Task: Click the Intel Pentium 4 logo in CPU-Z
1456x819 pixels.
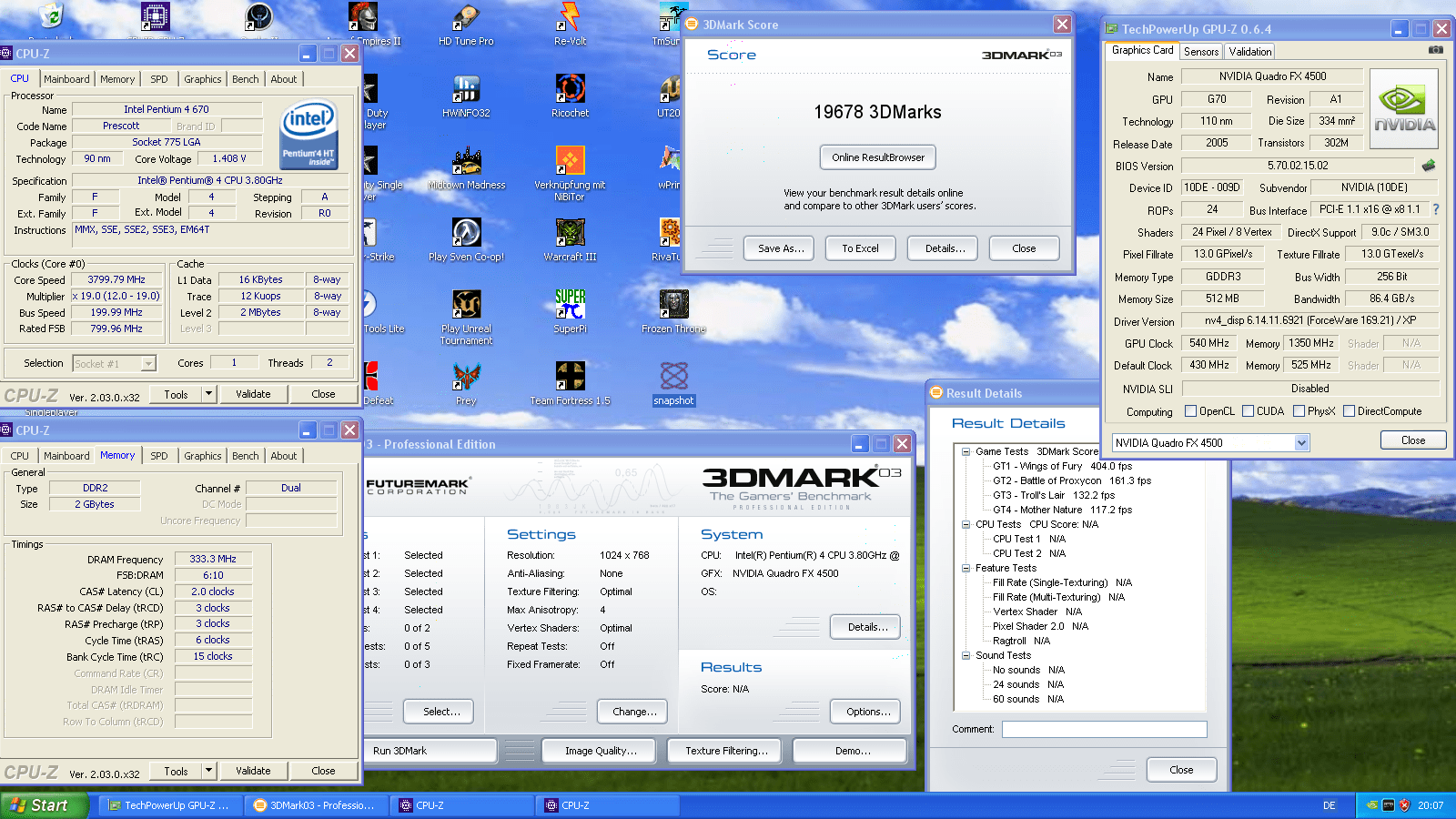Action: click(309, 135)
